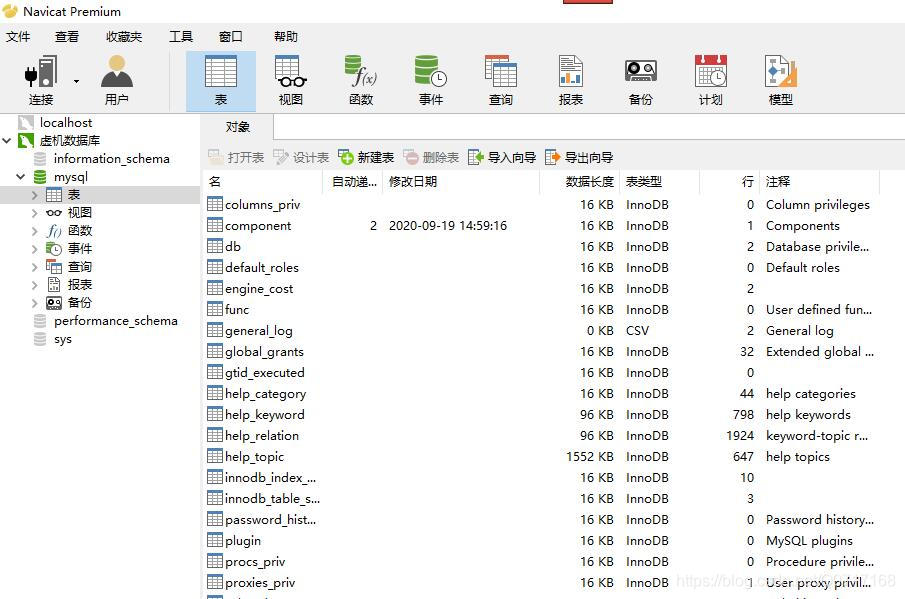Click the 查询 icon in tree
Viewport: 905px width, 599px height.
click(54, 267)
